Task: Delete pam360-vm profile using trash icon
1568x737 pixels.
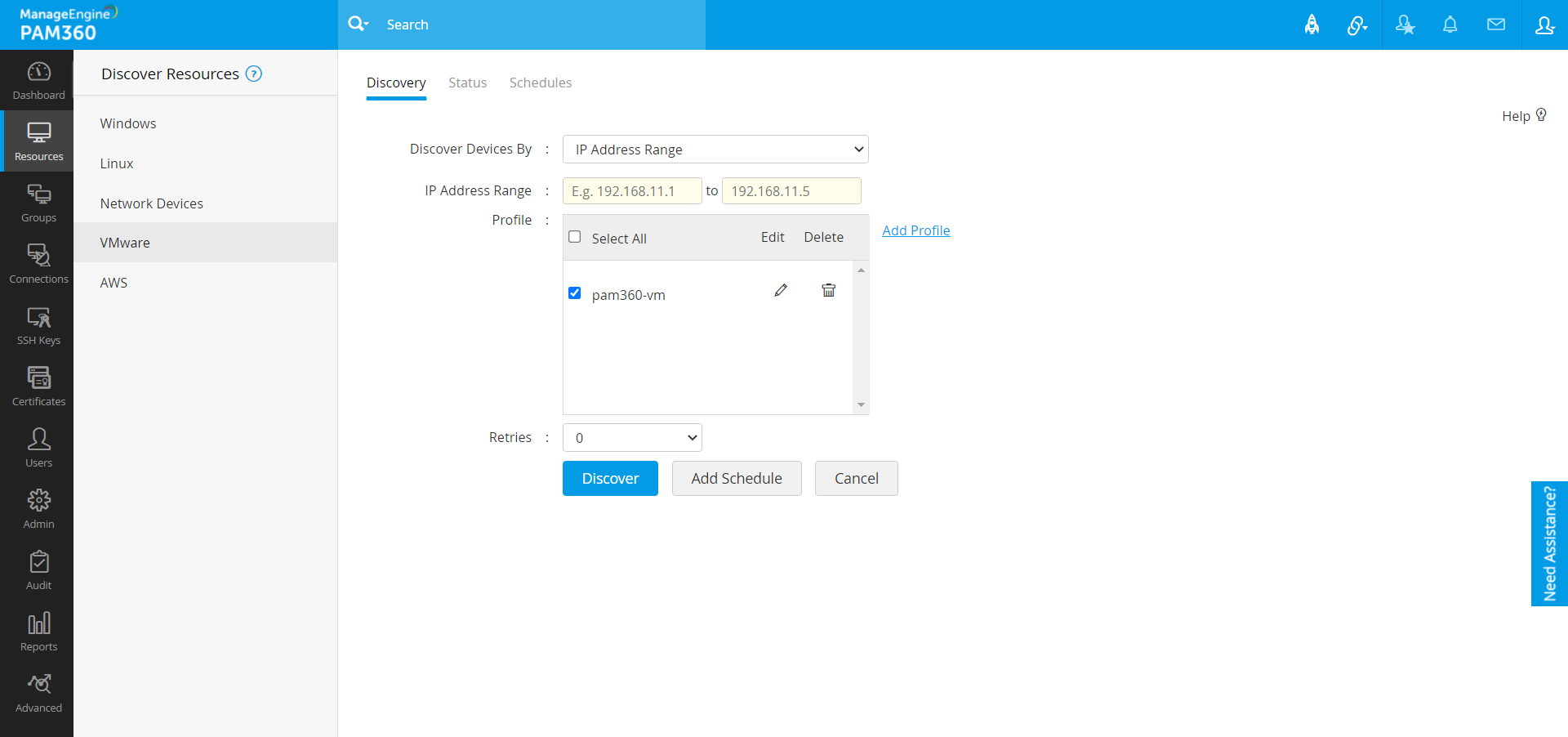Action: click(x=828, y=291)
